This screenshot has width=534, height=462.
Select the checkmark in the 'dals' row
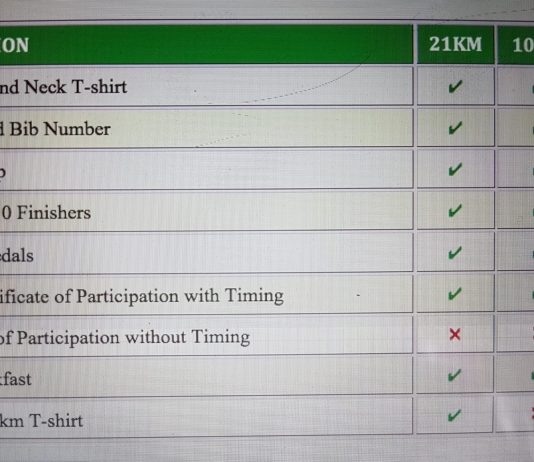click(x=455, y=253)
